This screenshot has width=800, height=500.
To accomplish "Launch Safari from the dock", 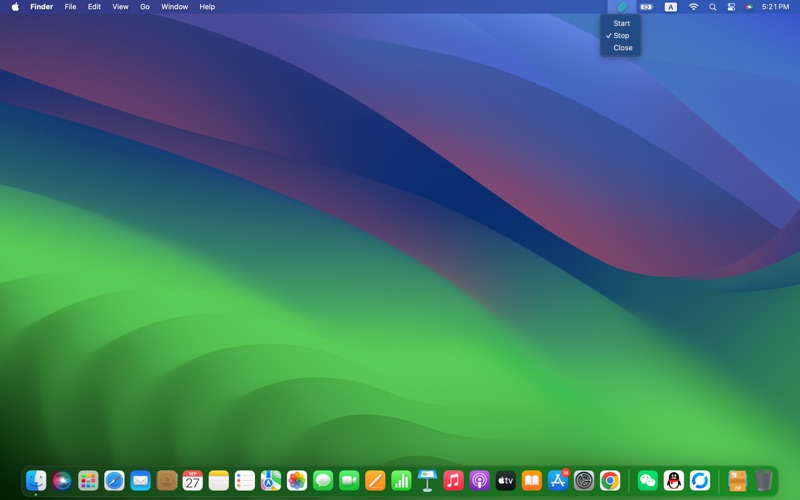I will [x=114, y=481].
